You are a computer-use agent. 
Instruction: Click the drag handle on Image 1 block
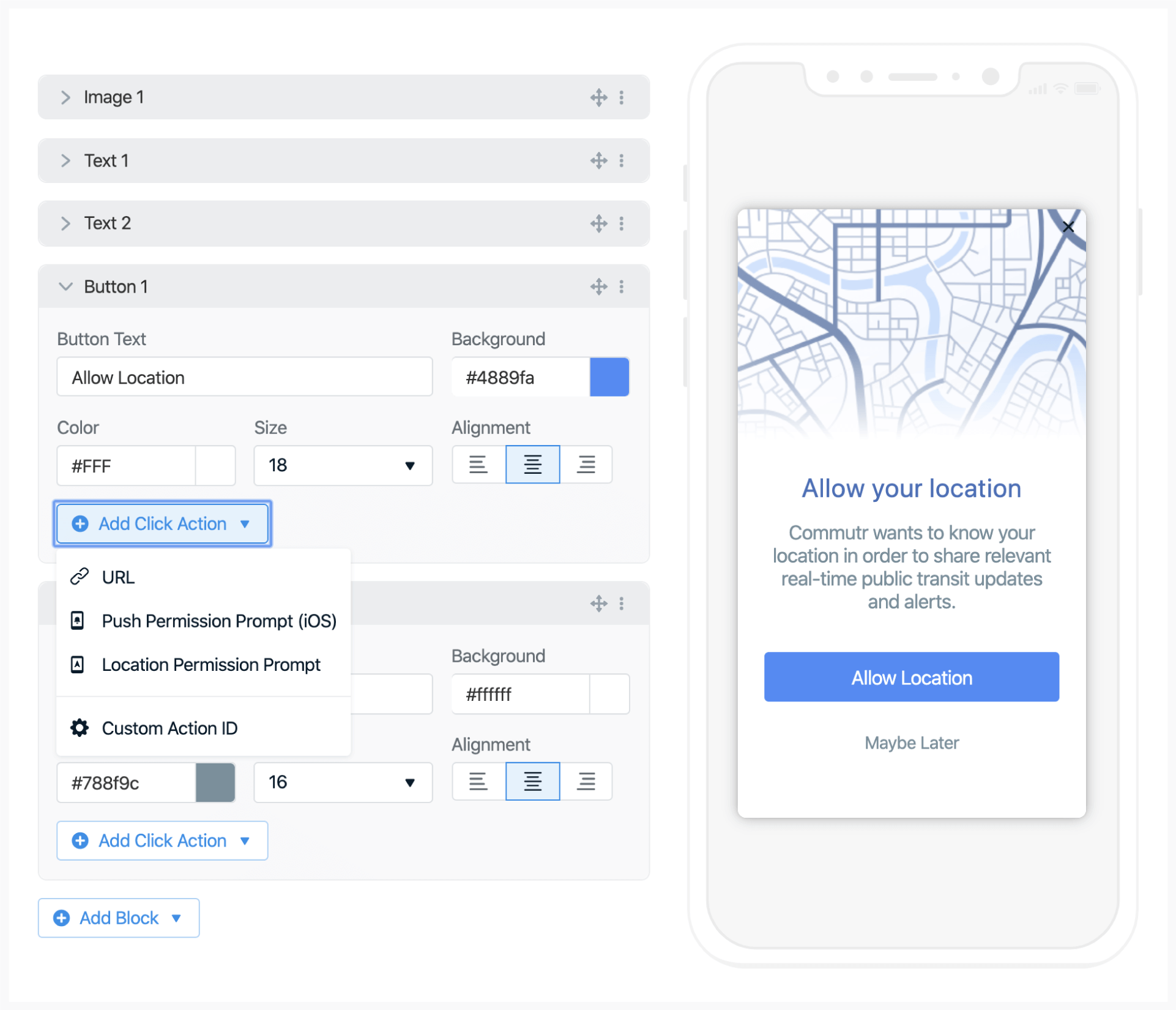point(598,97)
